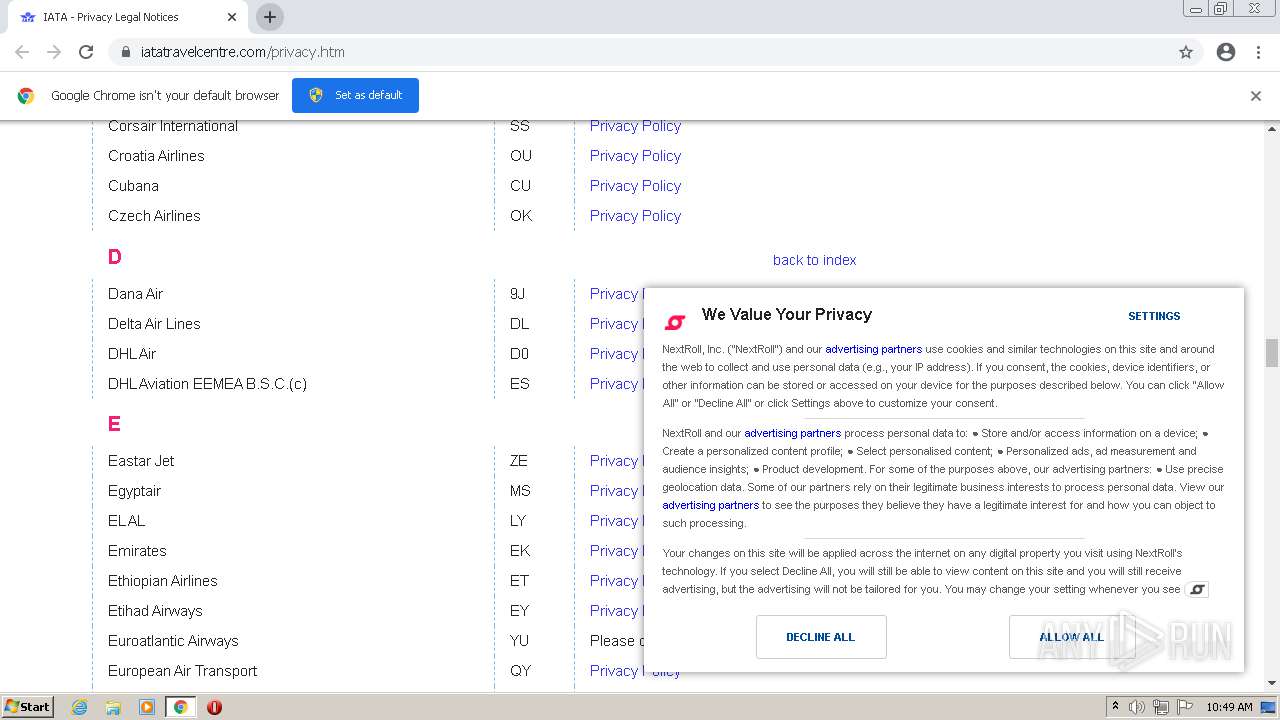The image size is (1280, 720).
Task: Click the 'Ethiopian Airlines' row name
Action: [x=162, y=581]
